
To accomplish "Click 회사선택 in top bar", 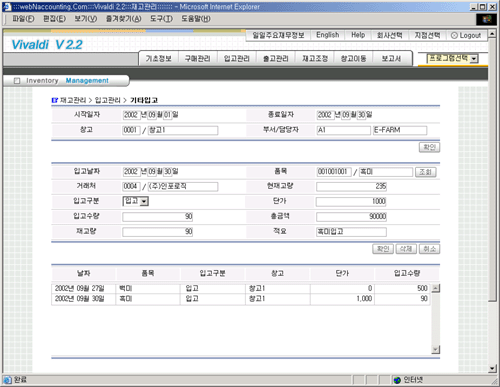I will 389,35.
